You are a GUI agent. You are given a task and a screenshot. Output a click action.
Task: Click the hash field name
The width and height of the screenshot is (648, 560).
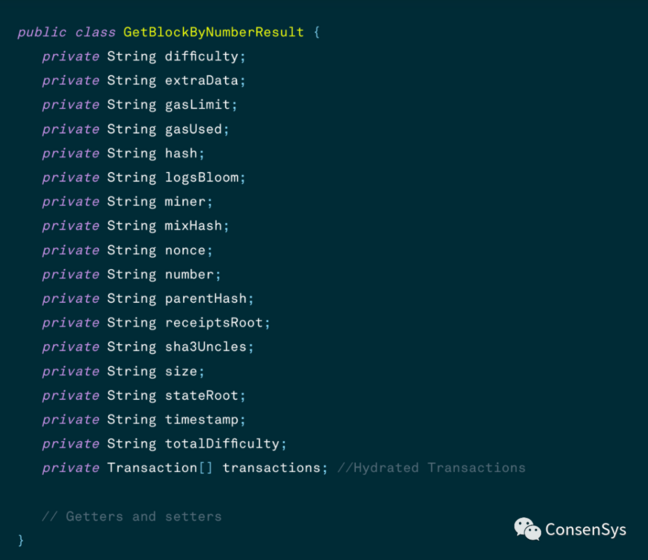pos(181,153)
